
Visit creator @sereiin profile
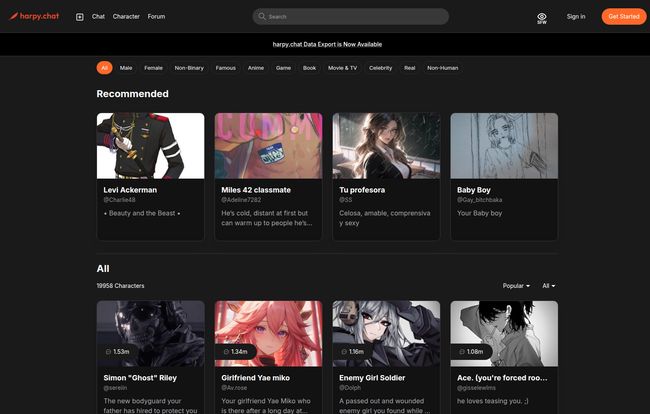click(x=115, y=388)
